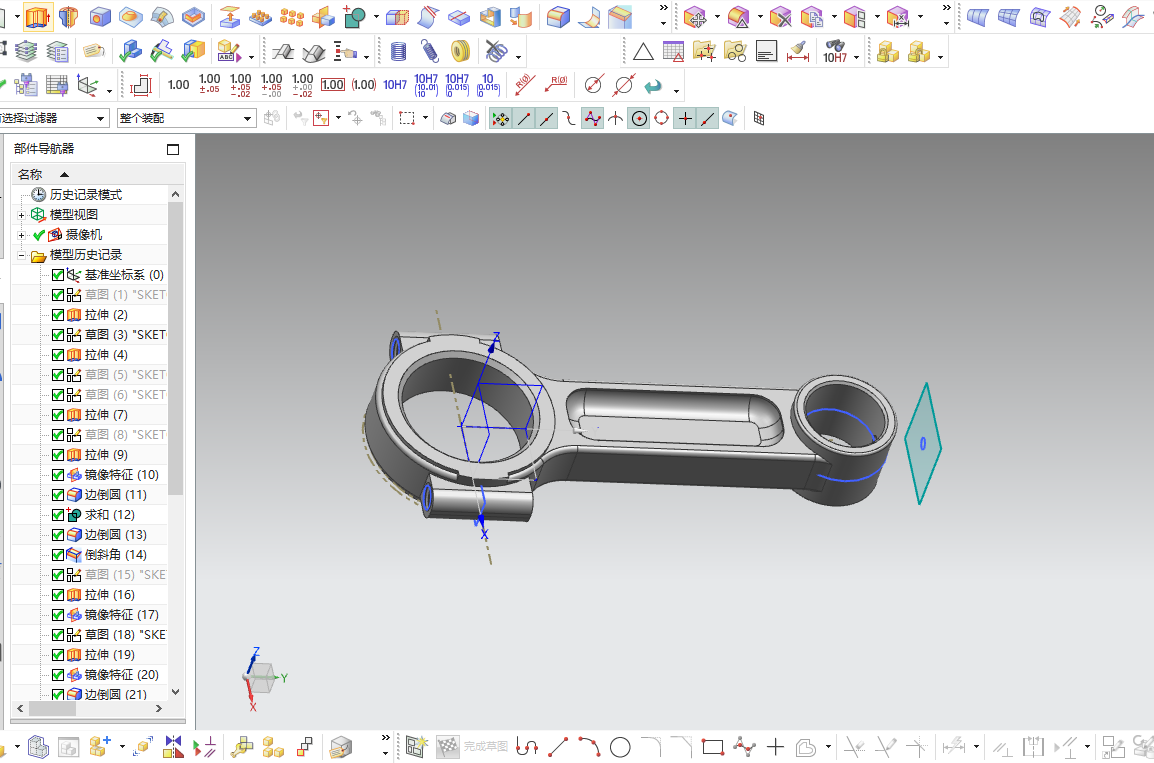Image resolution: width=1154 pixels, height=763 pixels.
Task: Click the diameter dimension symbol icon
Action: (594, 85)
